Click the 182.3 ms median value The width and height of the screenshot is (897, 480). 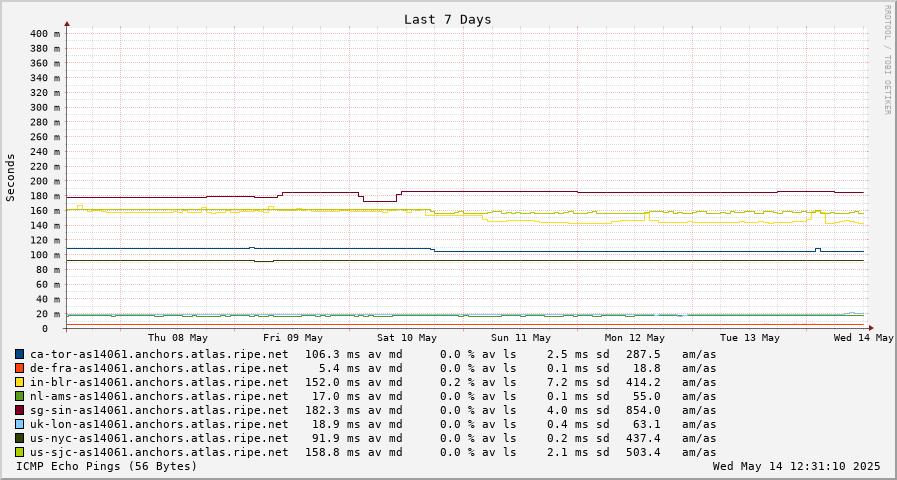[332, 410]
